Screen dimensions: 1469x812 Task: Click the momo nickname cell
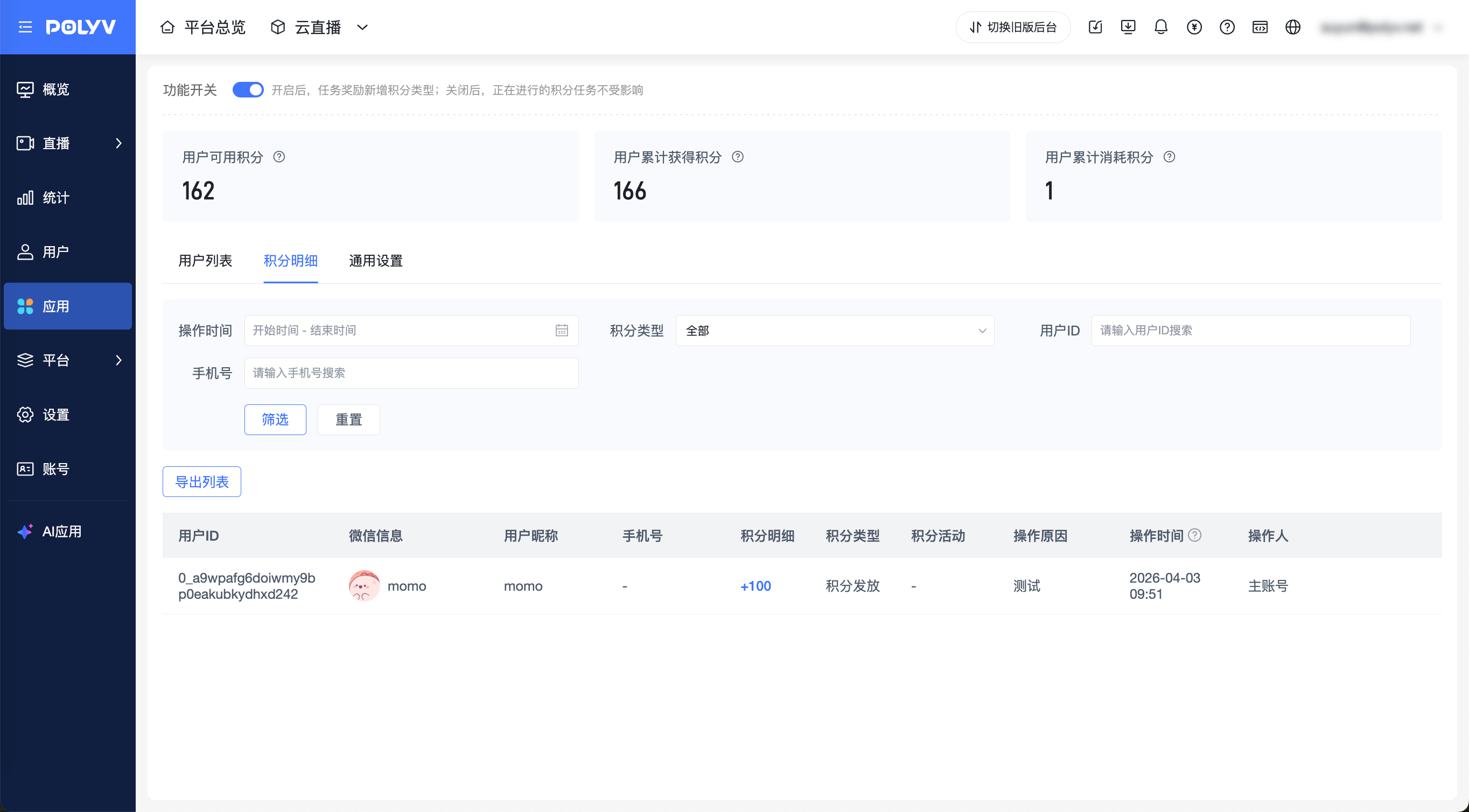523,586
